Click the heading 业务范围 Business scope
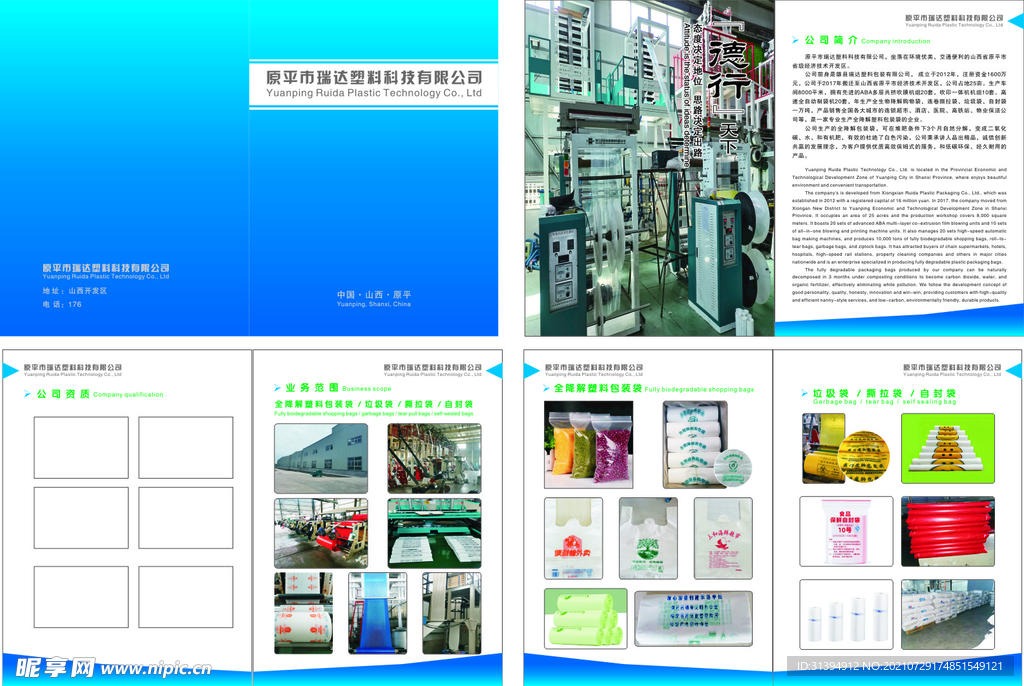 [332, 387]
